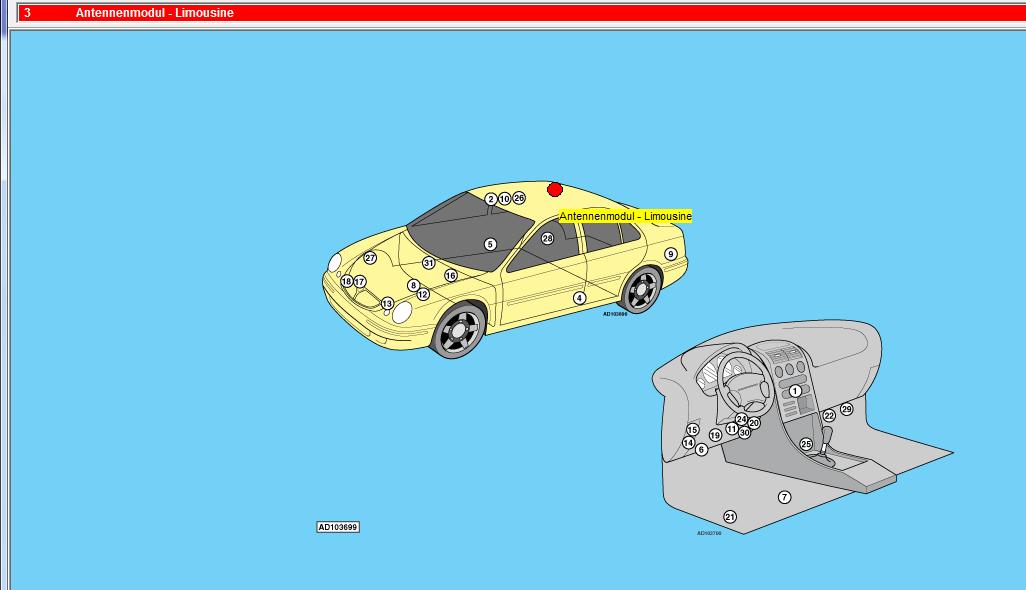Click marker 5 on the windshield

(x=490, y=244)
